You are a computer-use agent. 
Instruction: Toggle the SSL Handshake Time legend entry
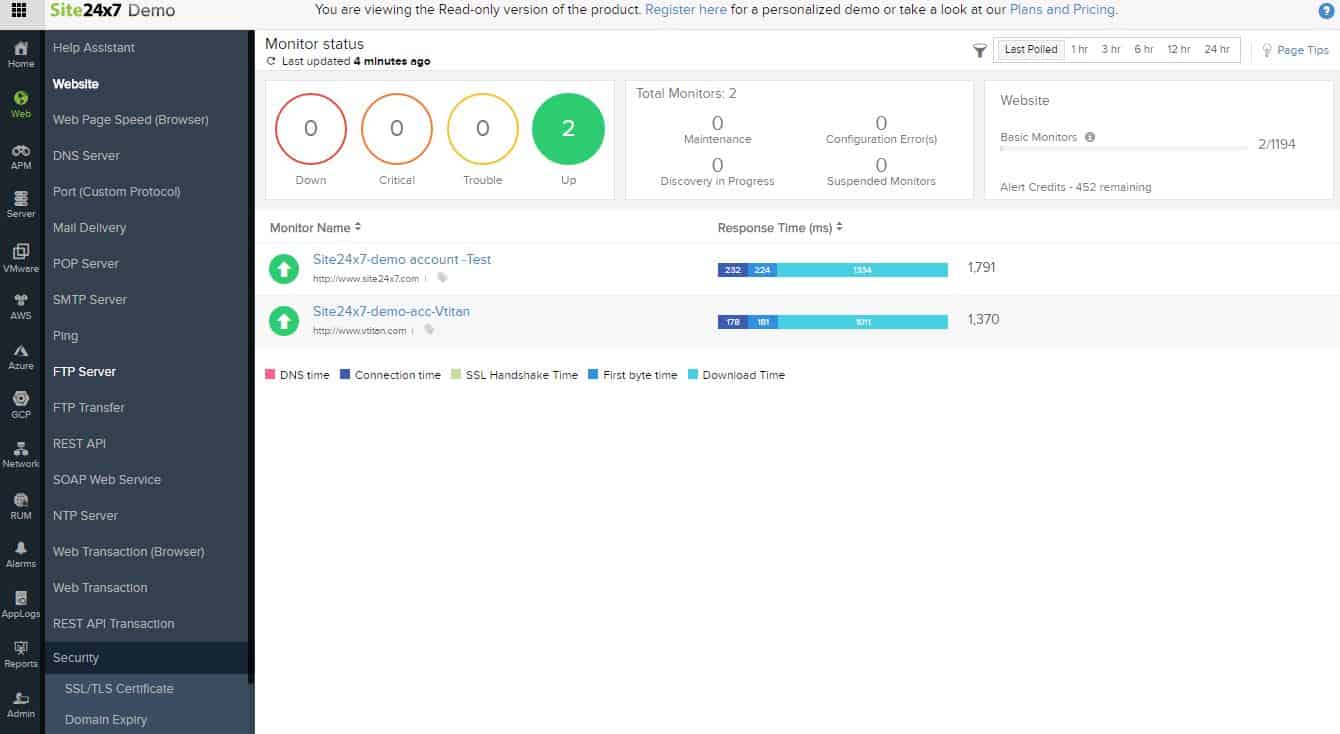(514, 375)
